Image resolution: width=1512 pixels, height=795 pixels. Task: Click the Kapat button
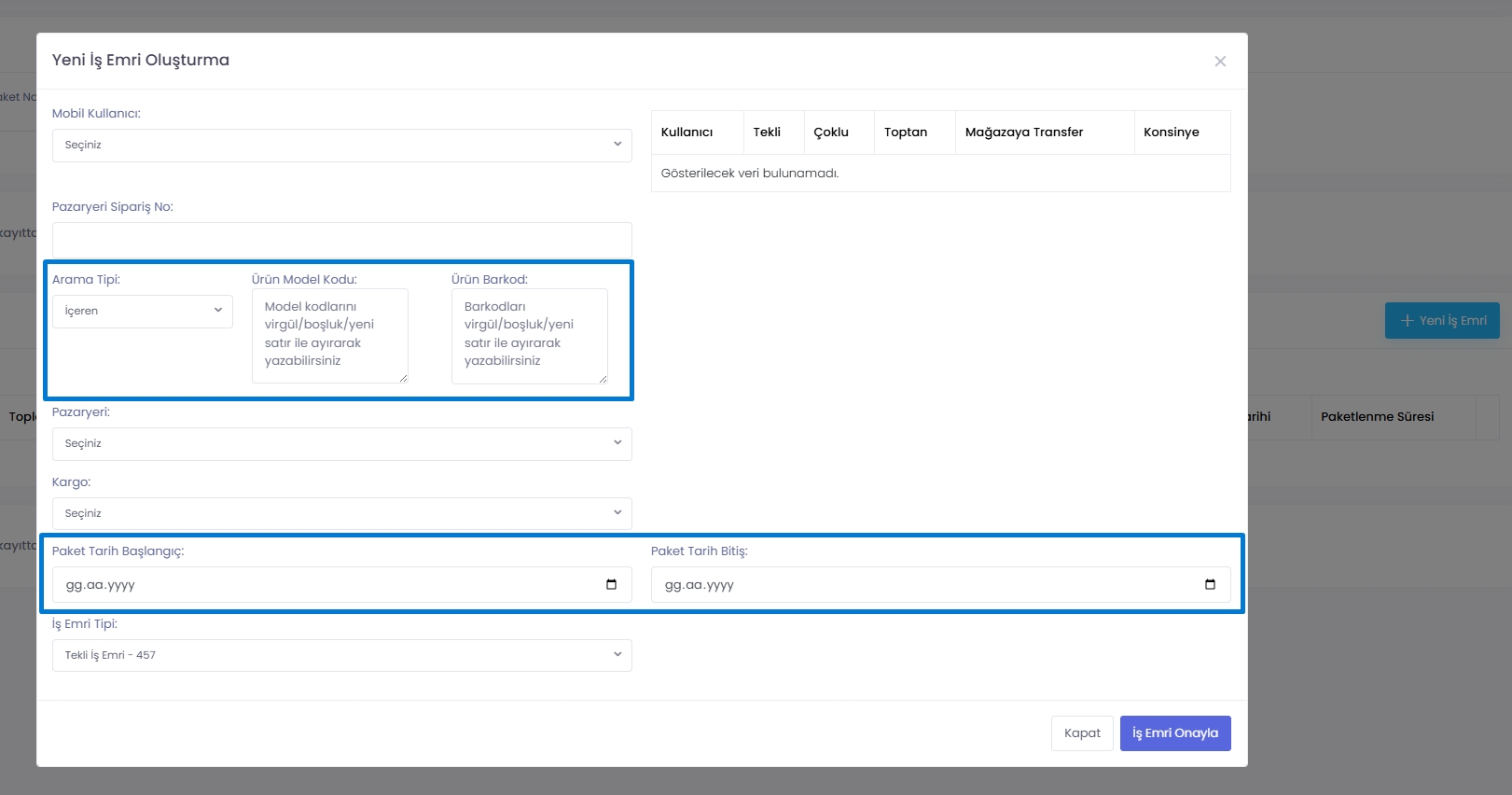(1082, 733)
